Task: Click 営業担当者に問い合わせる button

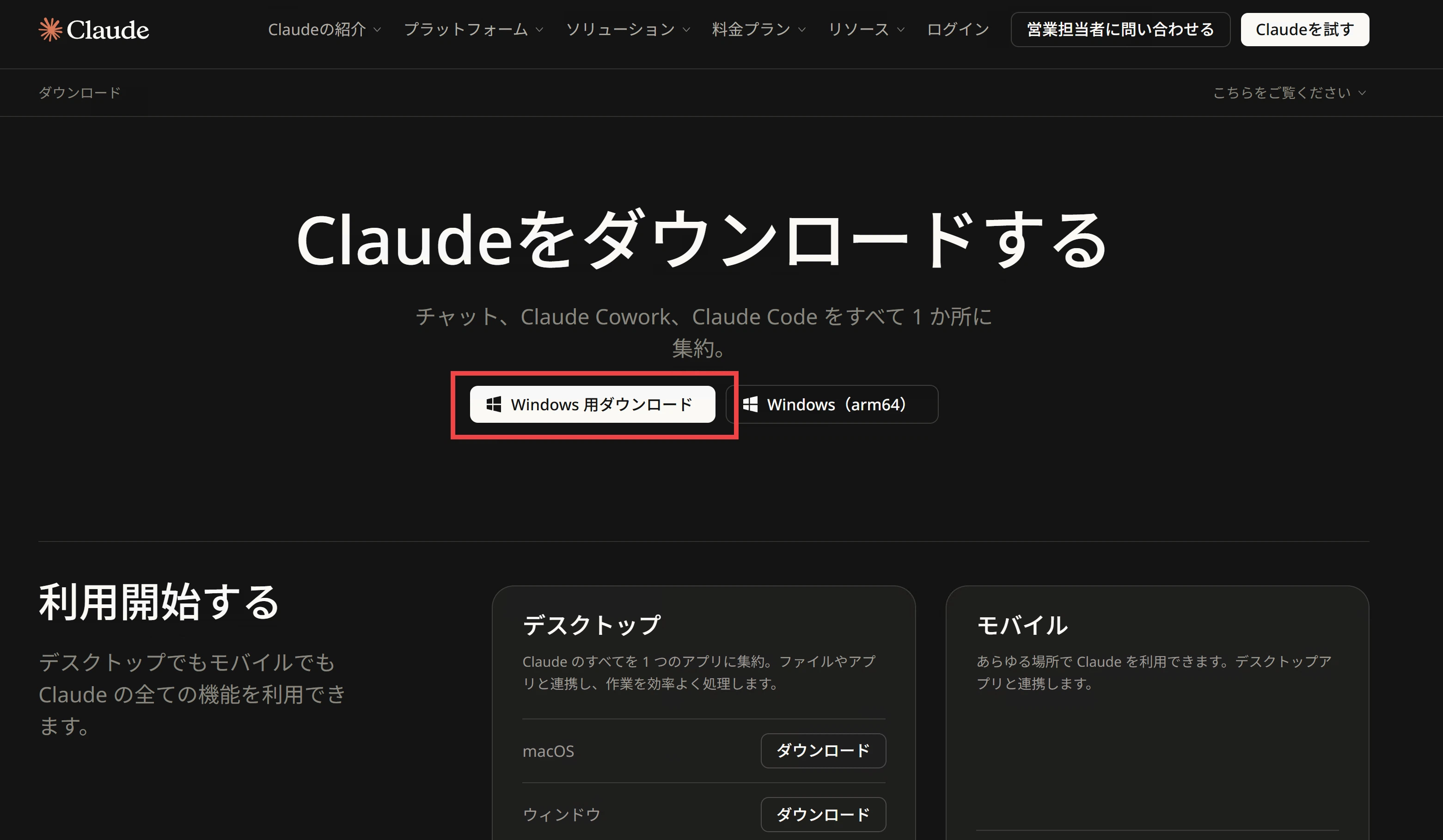Action: click(x=1120, y=29)
